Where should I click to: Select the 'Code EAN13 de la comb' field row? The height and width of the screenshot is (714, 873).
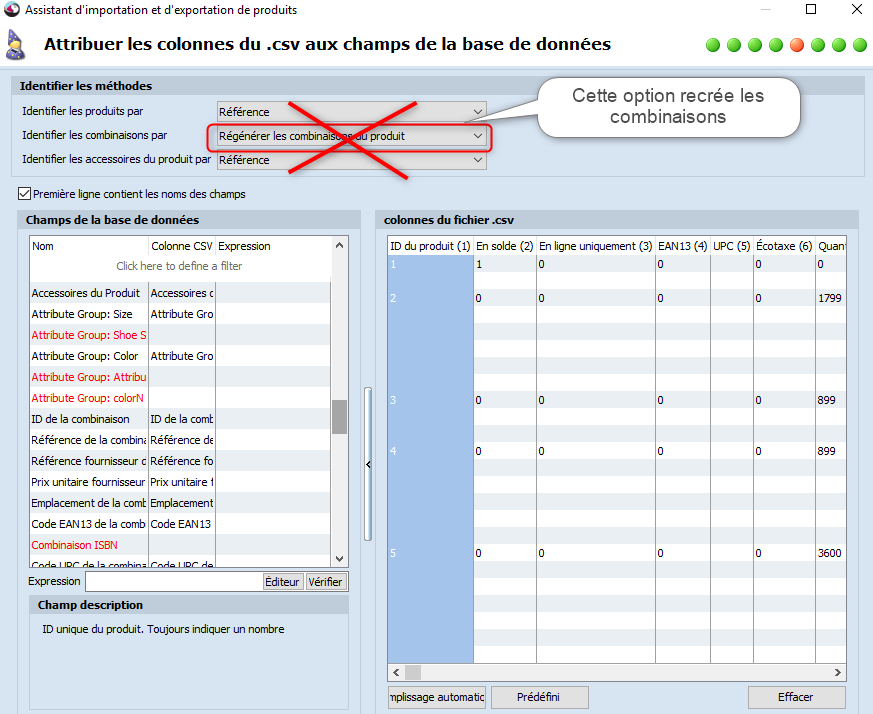pyautogui.click(x=180, y=524)
